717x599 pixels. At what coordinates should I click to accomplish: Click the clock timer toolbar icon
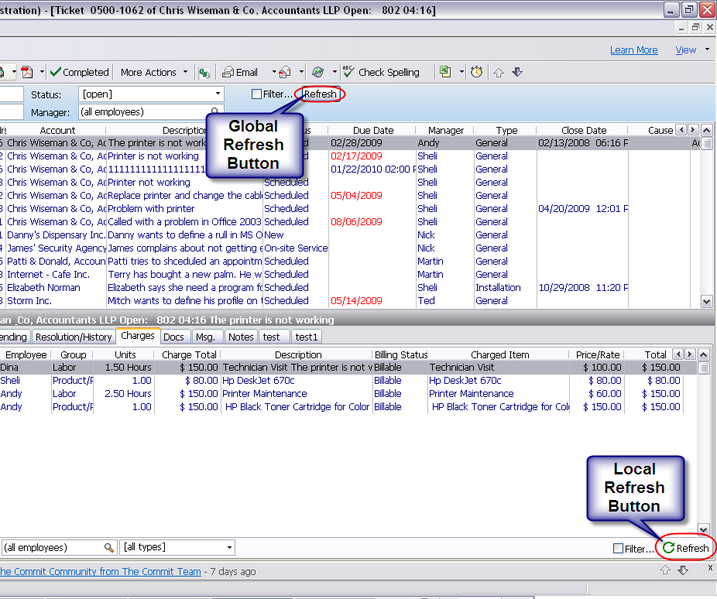coord(477,72)
